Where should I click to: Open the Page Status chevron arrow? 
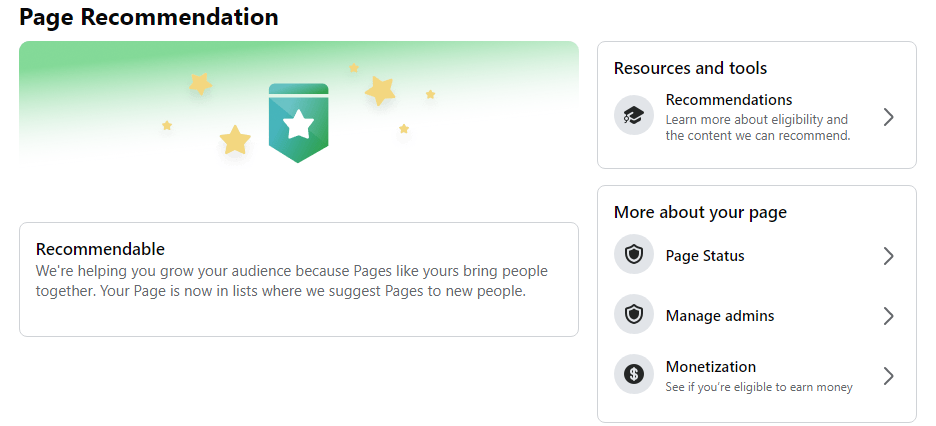pyautogui.click(x=888, y=256)
